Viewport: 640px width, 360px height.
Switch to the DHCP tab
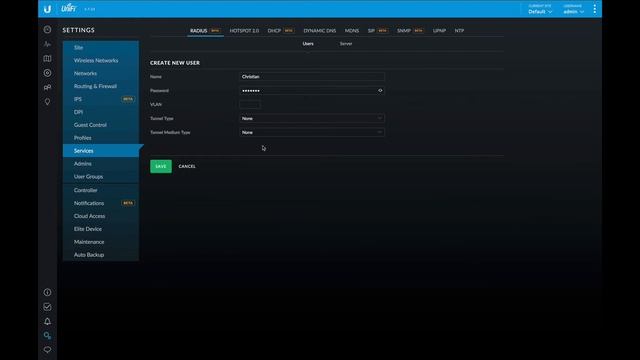(x=280, y=31)
